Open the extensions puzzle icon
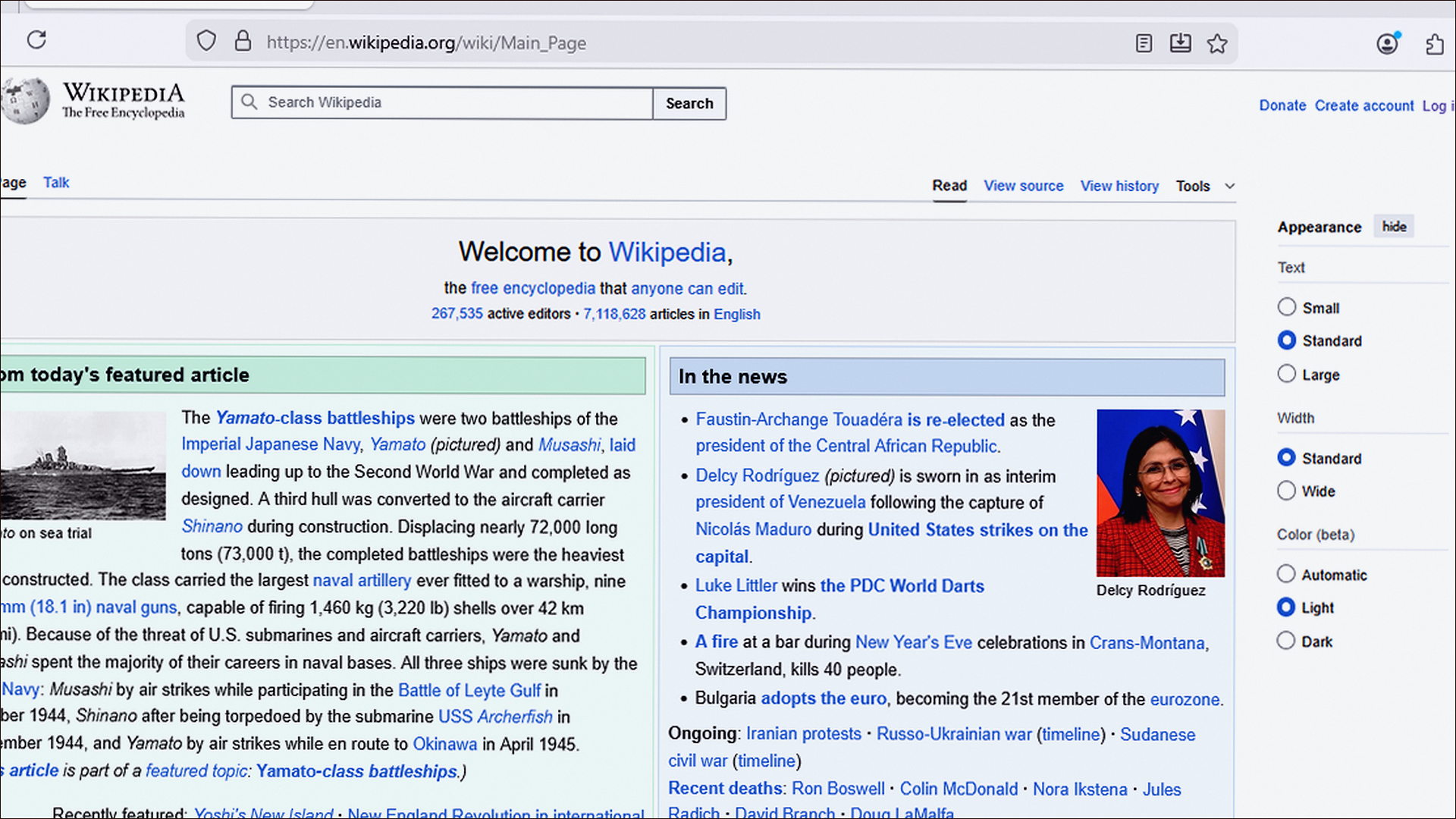1456x819 pixels. 1434,44
